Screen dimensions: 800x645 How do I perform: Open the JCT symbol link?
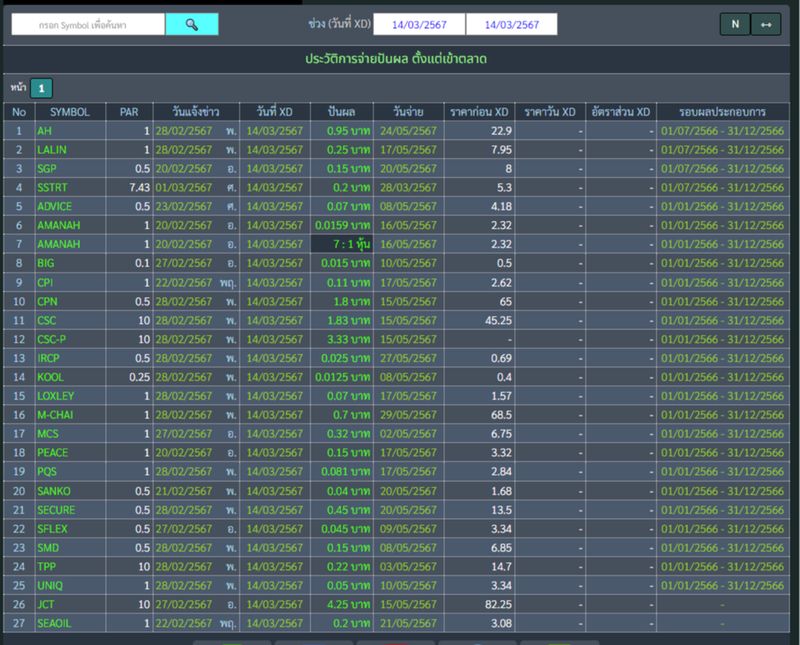point(47,603)
